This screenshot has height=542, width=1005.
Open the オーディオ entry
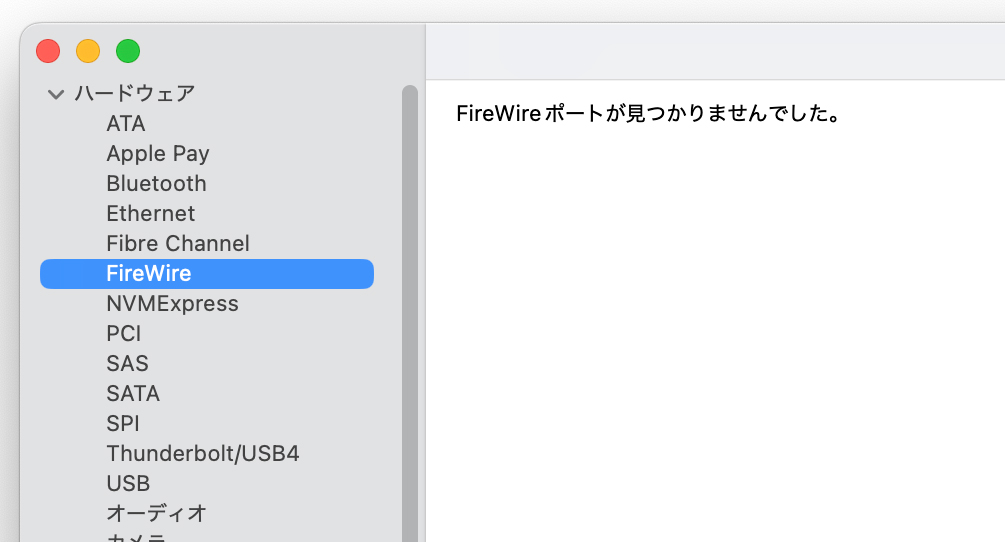[x=157, y=514]
